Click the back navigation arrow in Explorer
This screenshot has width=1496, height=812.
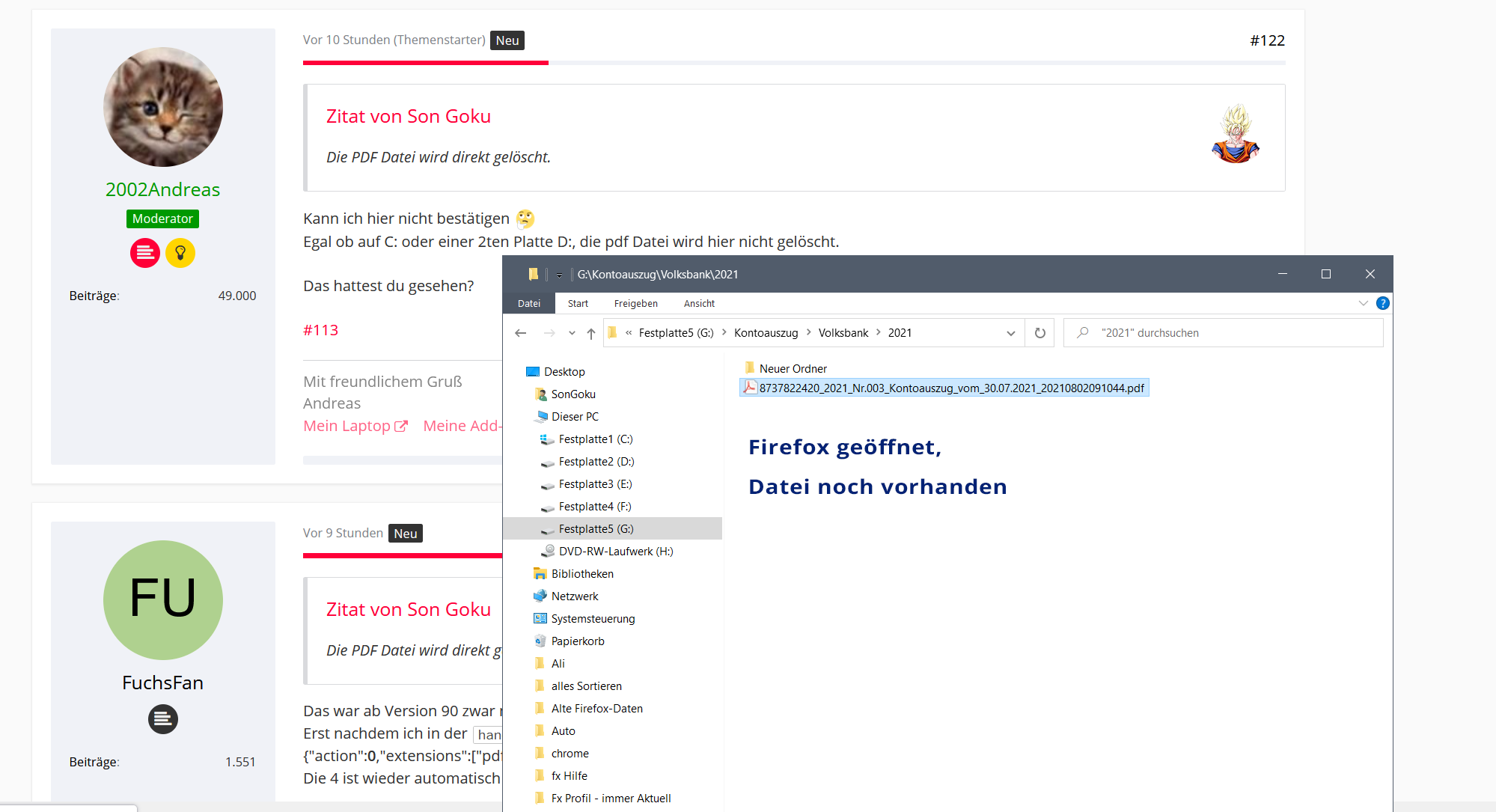(521, 333)
